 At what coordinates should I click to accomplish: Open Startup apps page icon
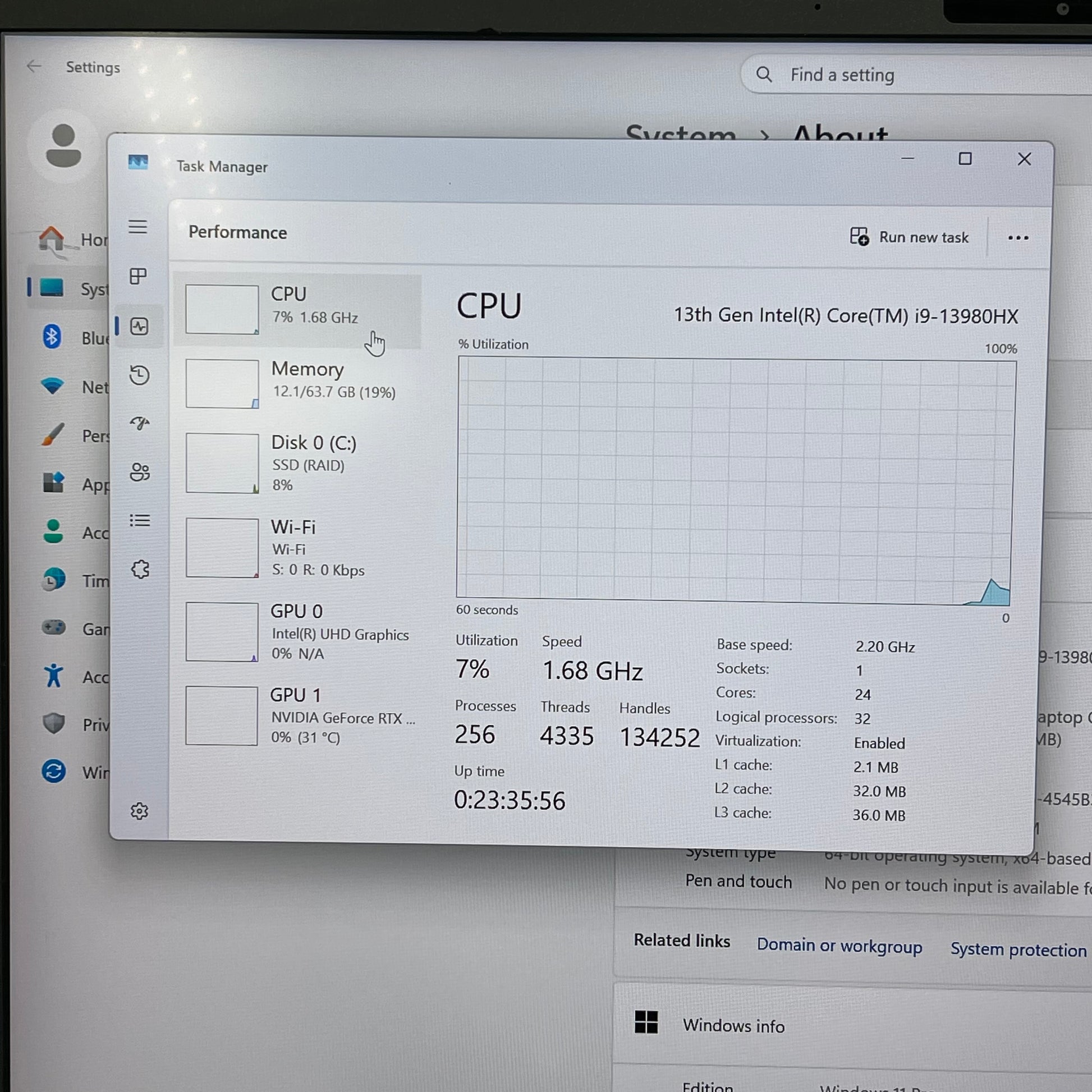(140, 423)
